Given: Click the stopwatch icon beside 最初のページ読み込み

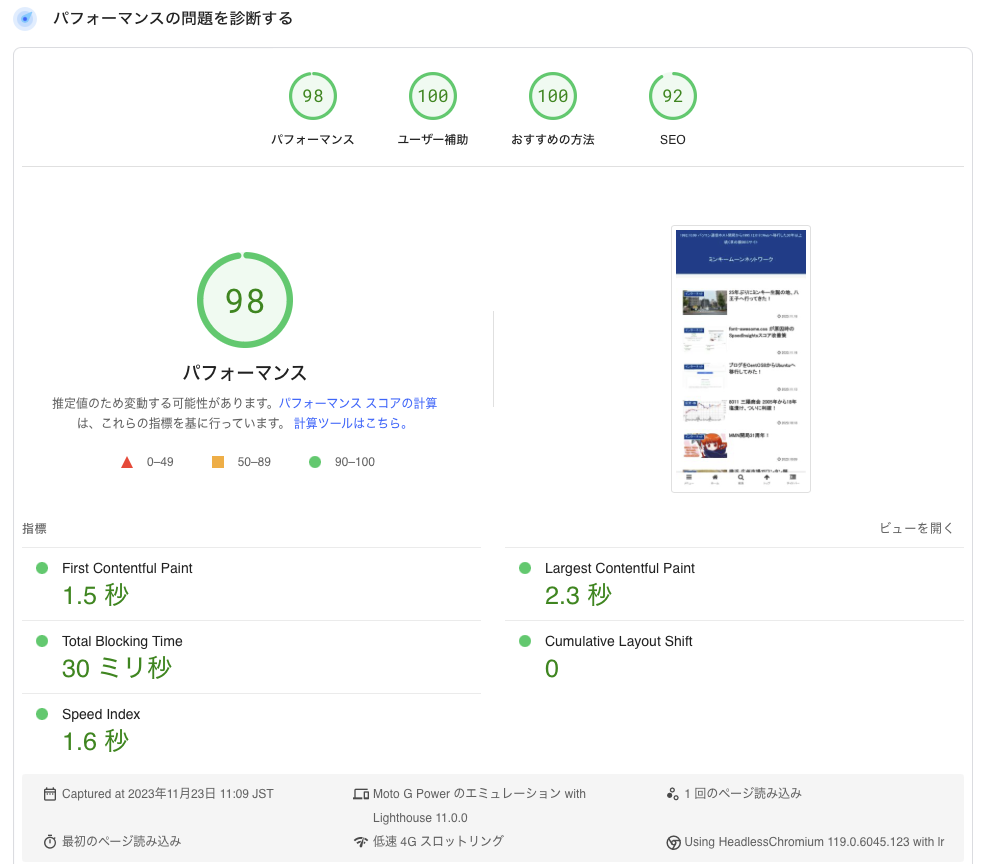Looking at the screenshot, I should tap(50, 842).
